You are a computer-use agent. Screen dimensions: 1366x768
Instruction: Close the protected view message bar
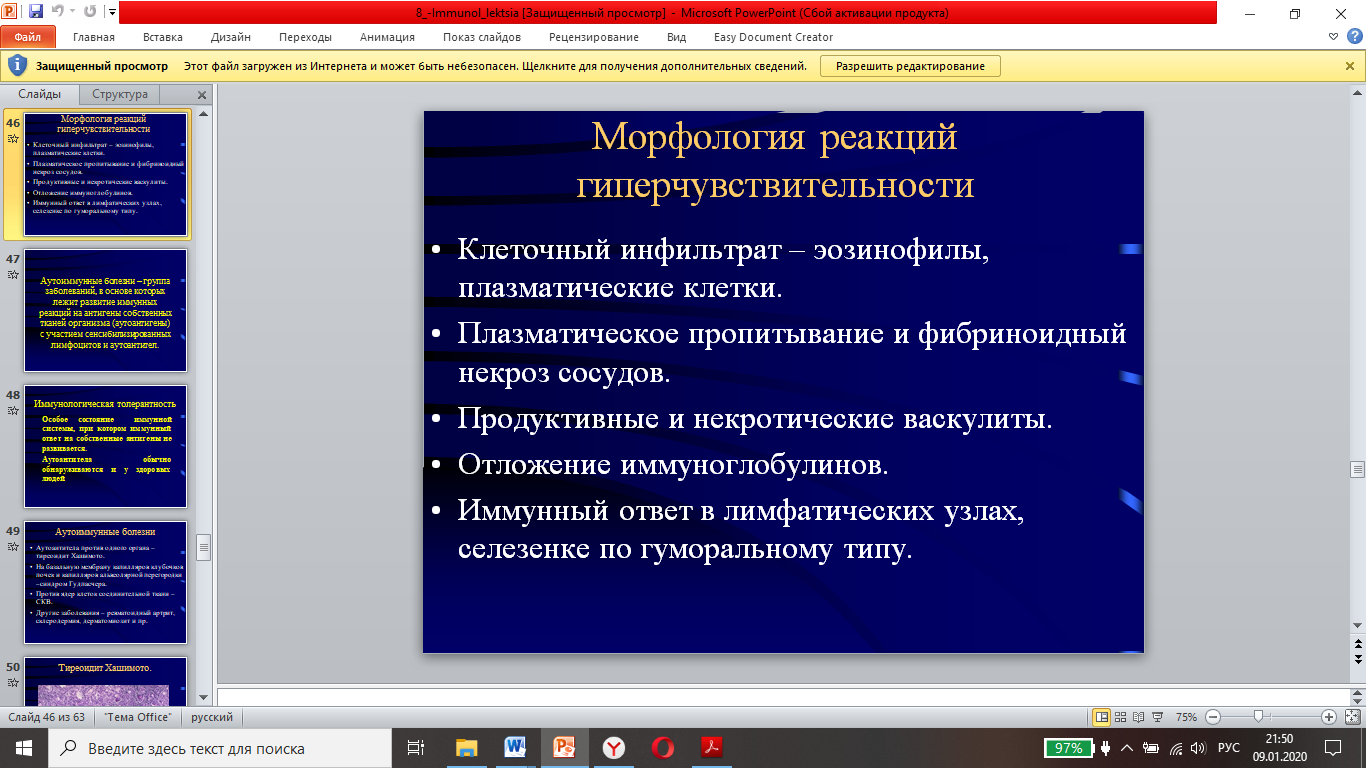click(x=1350, y=66)
